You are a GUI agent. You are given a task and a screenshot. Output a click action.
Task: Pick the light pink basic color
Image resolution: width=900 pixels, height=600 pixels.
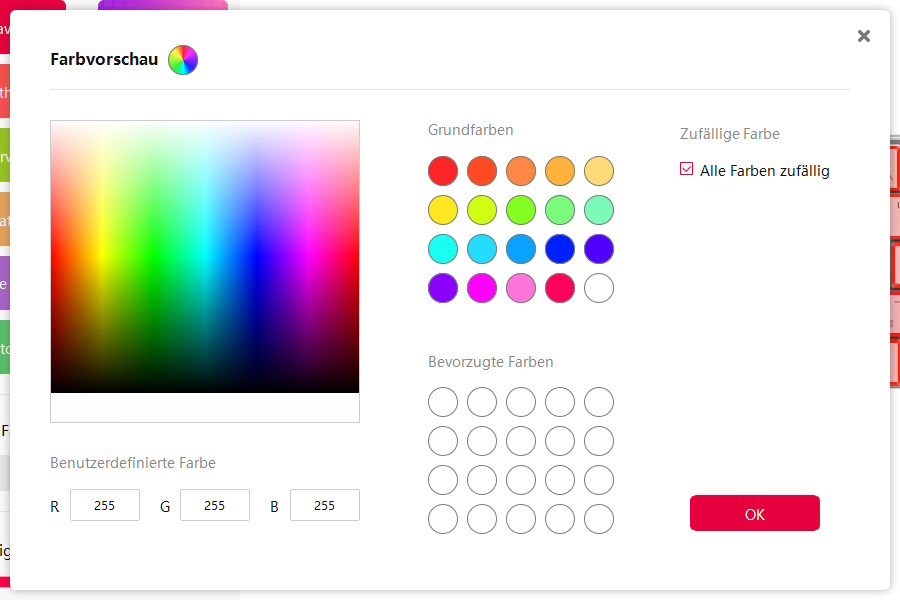[521, 288]
